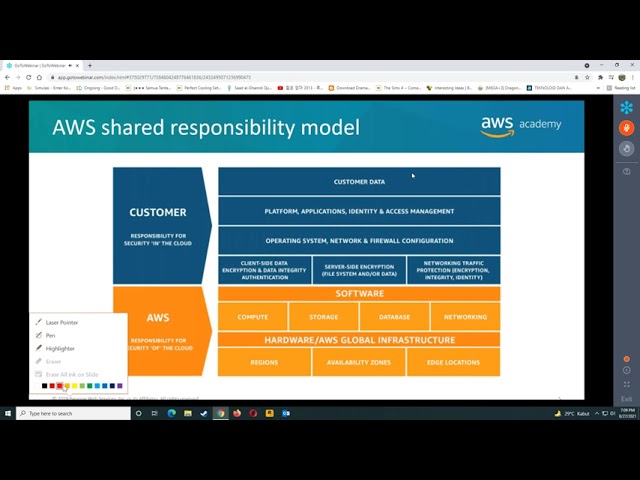Pick the black ink color swatch

coord(44,386)
